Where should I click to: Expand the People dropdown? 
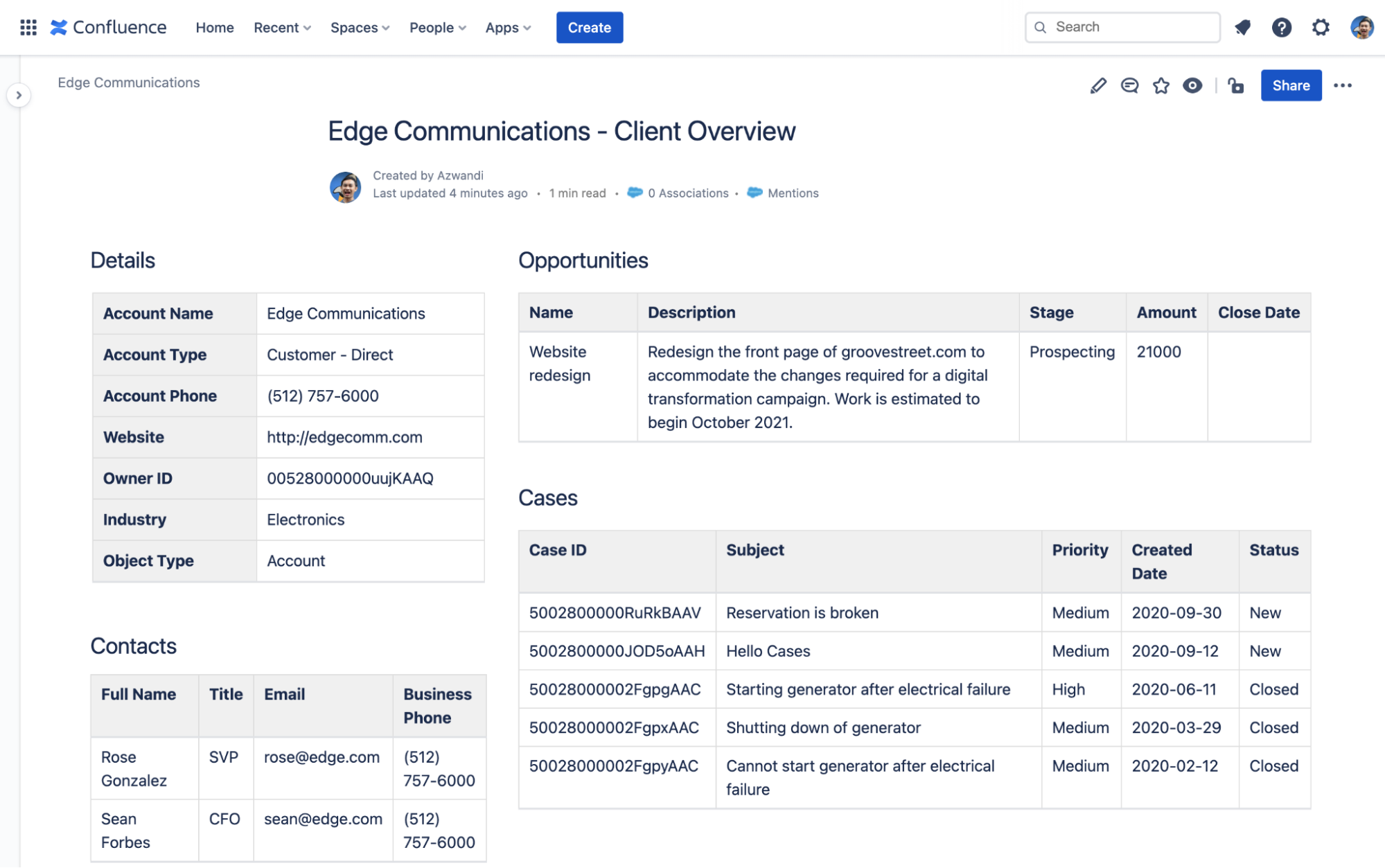click(x=437, y=28)
